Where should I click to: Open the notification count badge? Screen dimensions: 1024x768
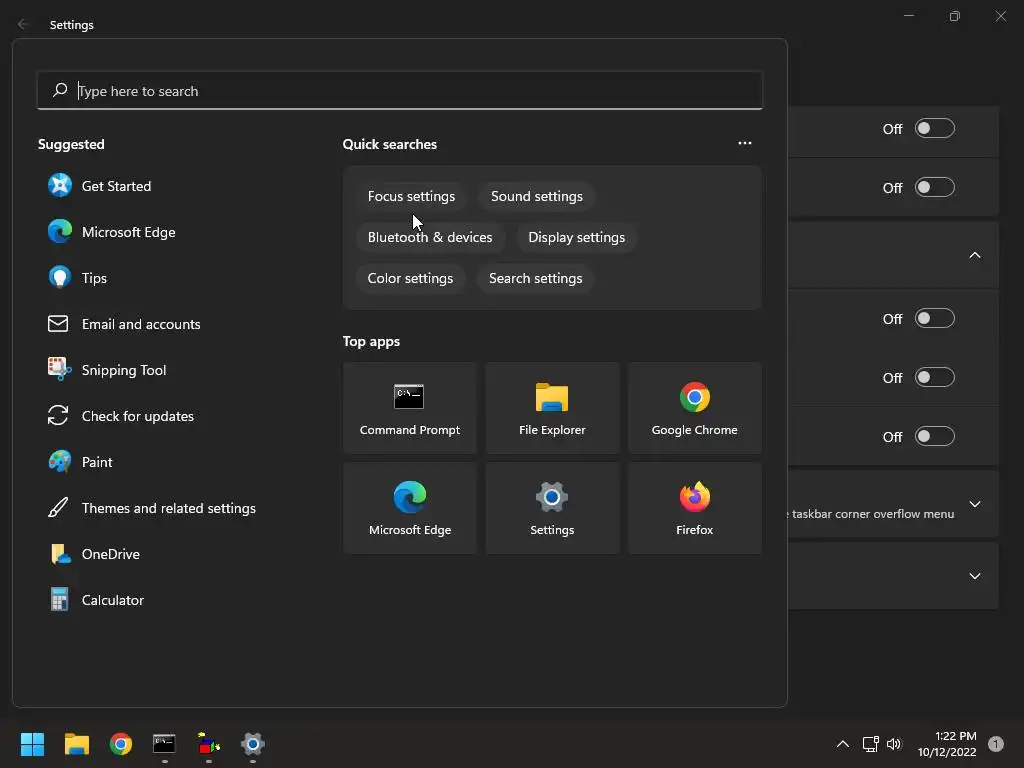click(995, 744)
